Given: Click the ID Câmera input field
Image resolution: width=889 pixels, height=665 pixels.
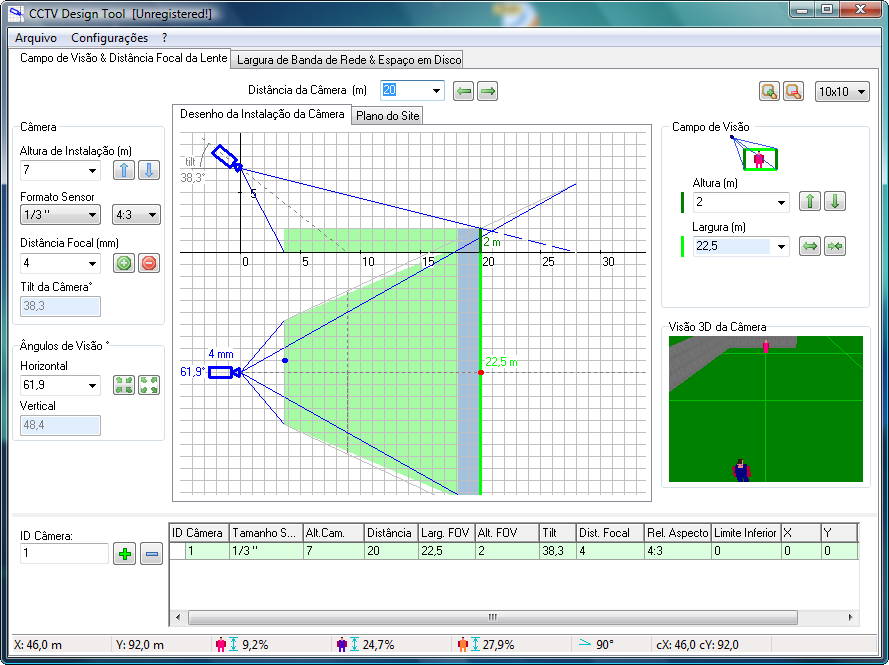Looking at the screenshot, I should tap(64, 554).
